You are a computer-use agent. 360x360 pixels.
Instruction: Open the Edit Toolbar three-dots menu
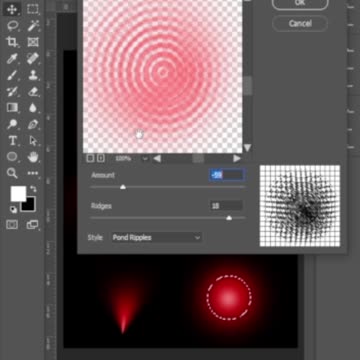[33, 173]
